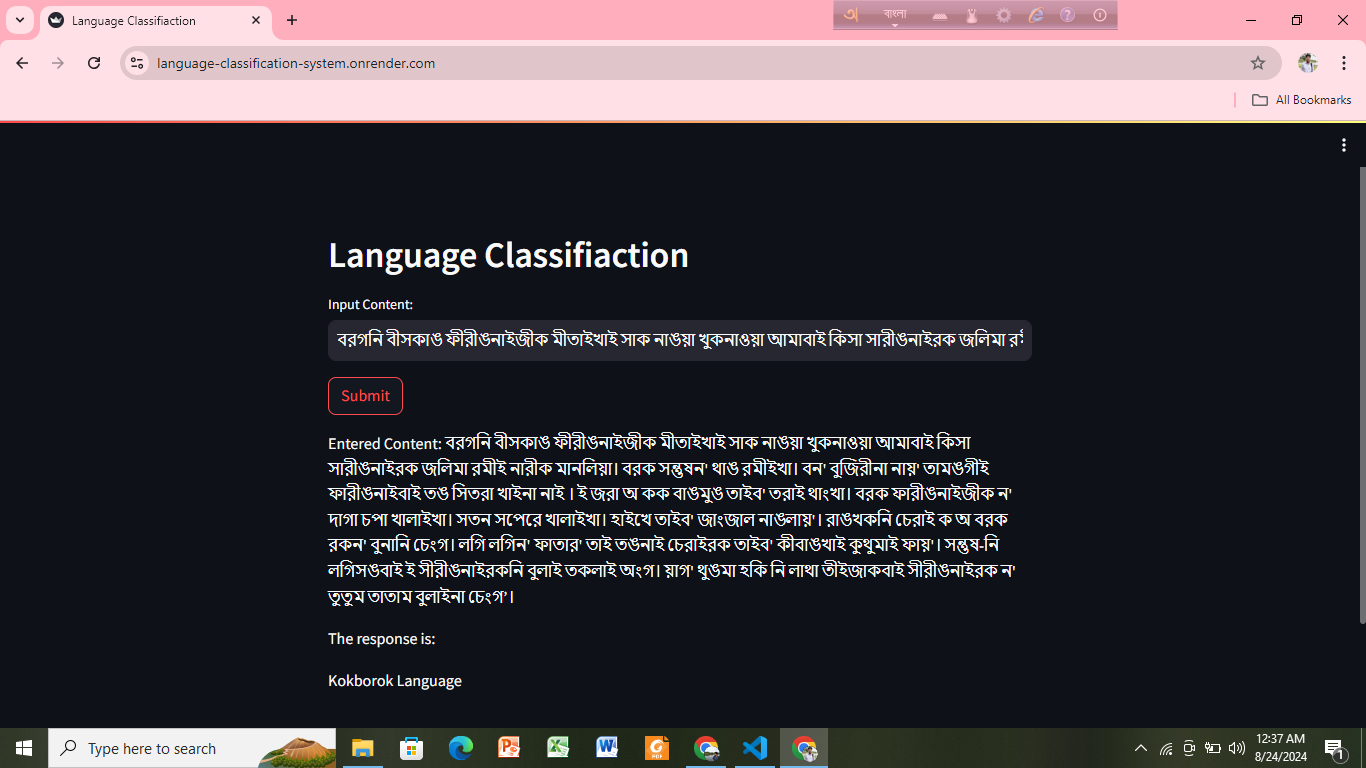Open the webpage's three-dot menu
1366x768 pixels.
[x=1343, y=144]
